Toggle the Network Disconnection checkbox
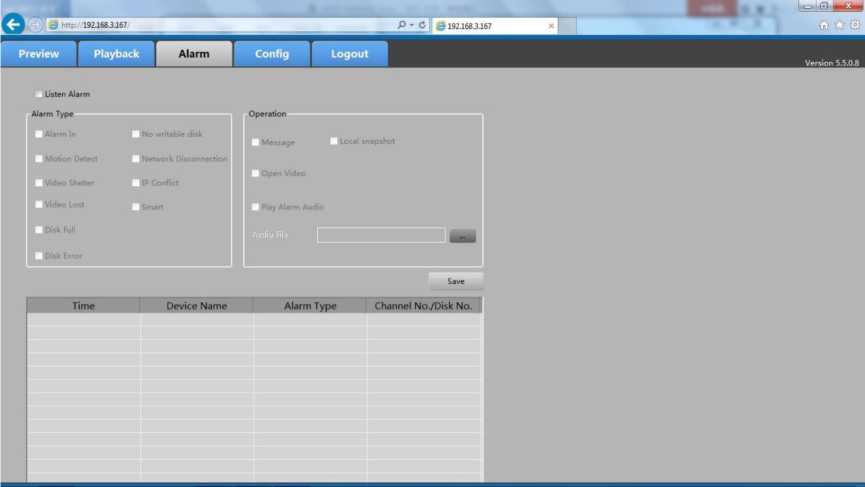Viewport: 865px width, 487px height. [x=136, y=159]
